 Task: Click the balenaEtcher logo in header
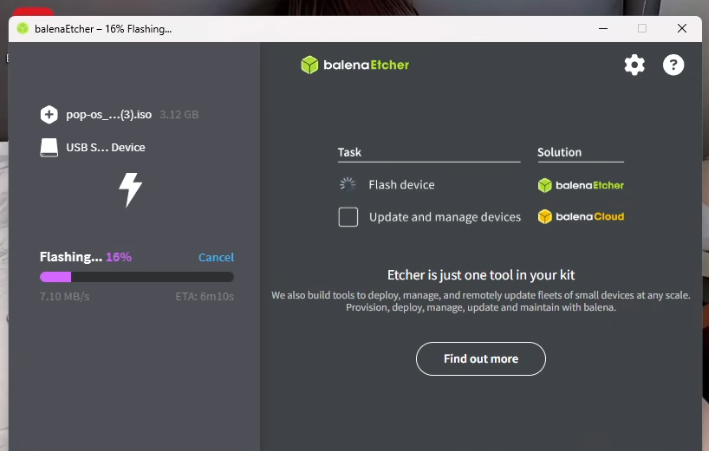click(355, 65)
